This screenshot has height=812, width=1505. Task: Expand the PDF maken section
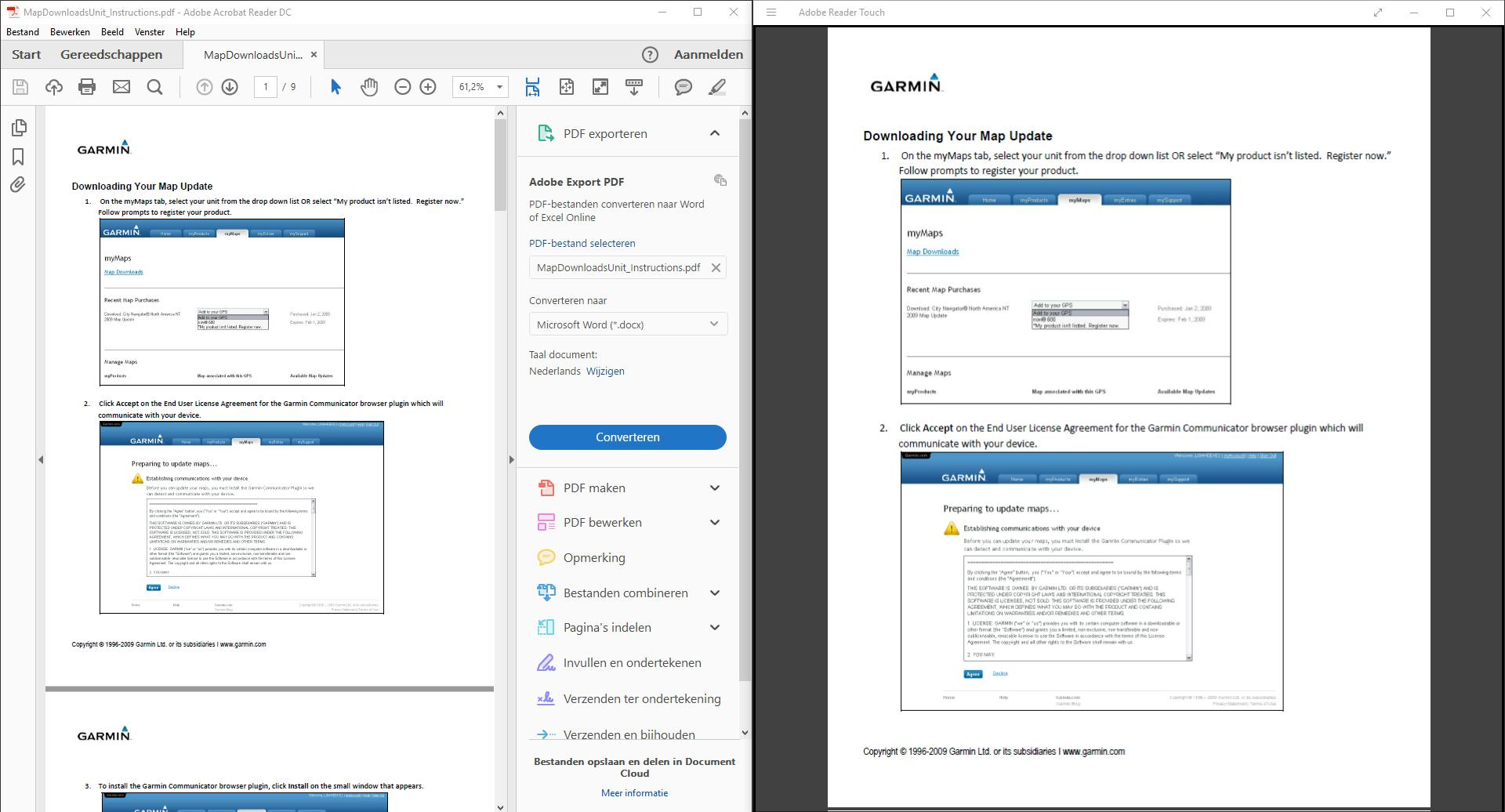(715, 488)
